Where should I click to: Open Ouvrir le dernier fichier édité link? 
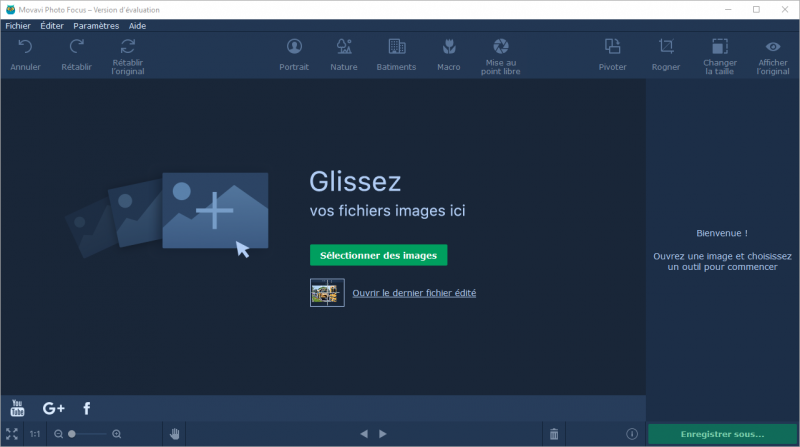pyautogui.click(x=413, y=293)
